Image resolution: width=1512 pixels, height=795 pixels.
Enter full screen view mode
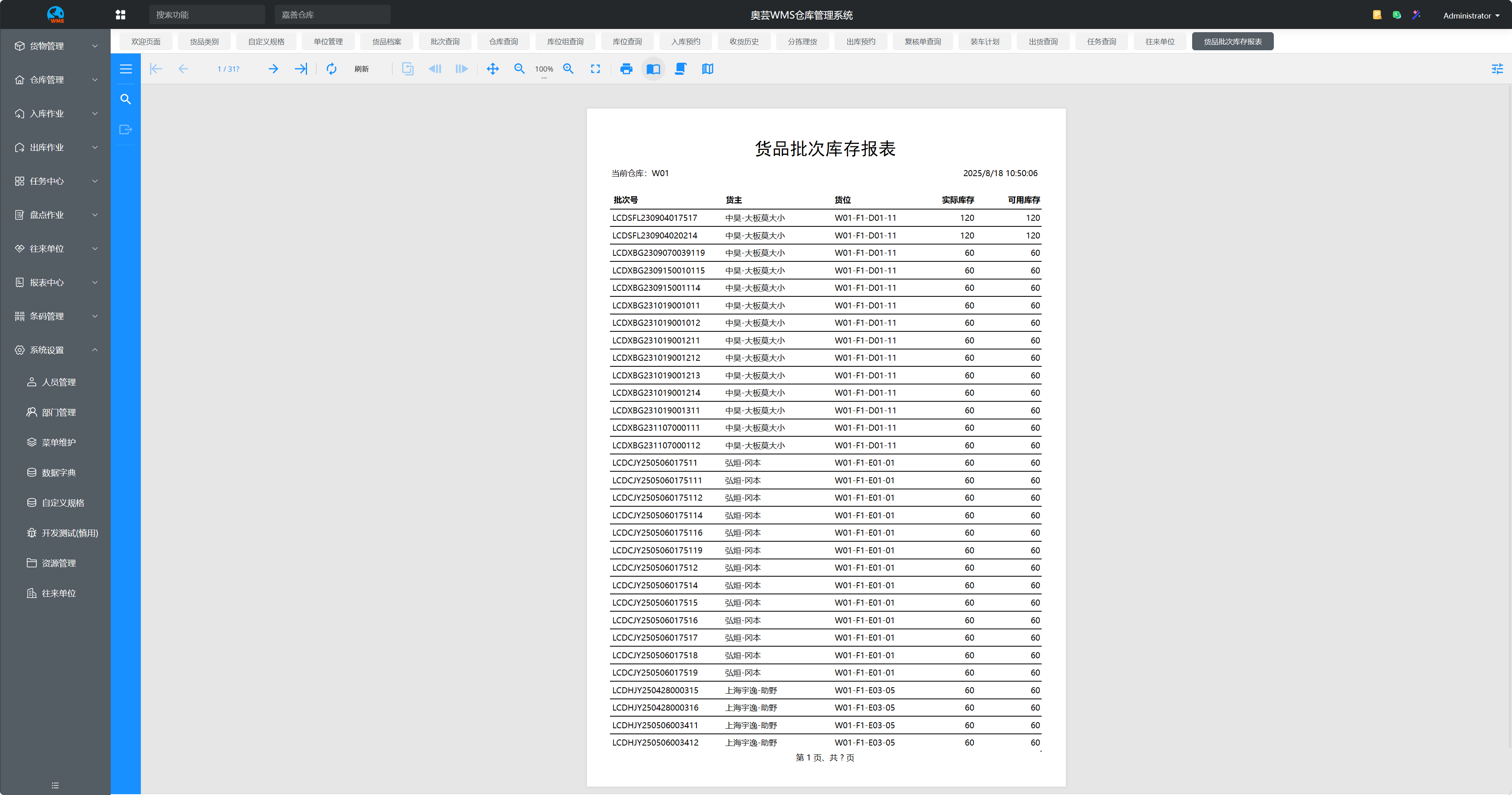[x=595, y=69]
